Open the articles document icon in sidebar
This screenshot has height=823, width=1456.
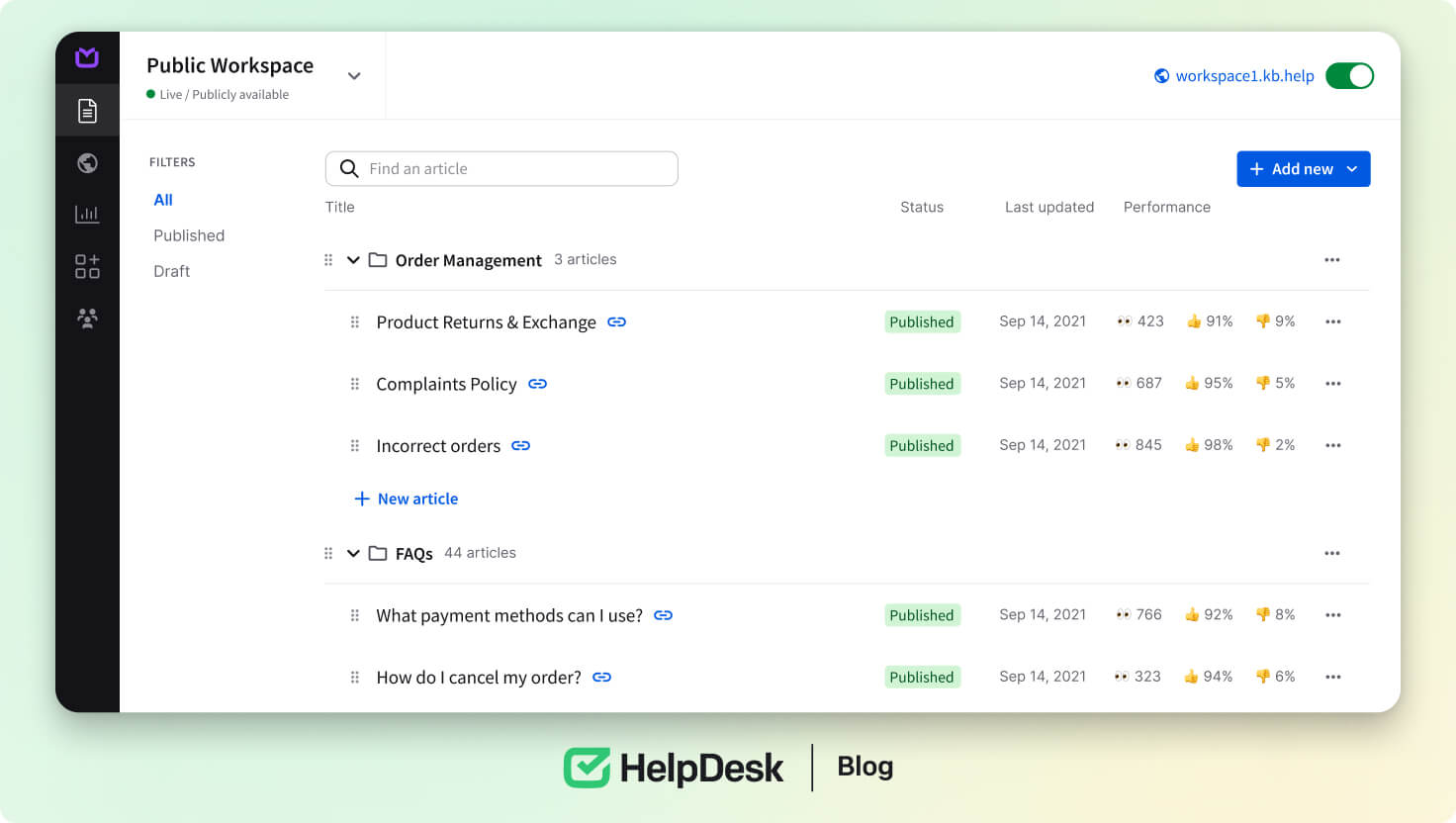87,111
